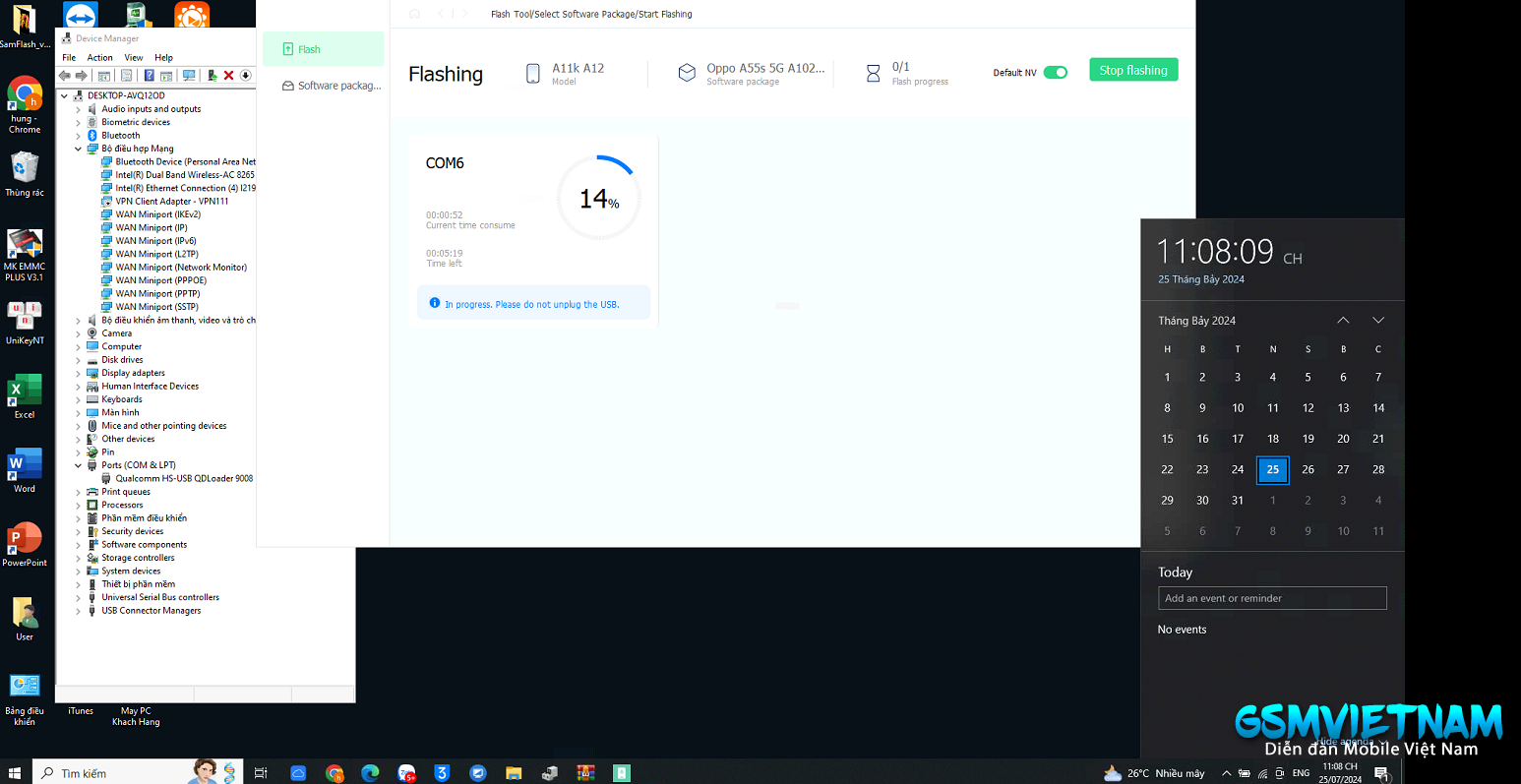Image resolution: width=1521 pixels, height=784 pixels.
Task: Open the File menu in Device Manager
Action: pyautogui.click(x=69, y=58)
